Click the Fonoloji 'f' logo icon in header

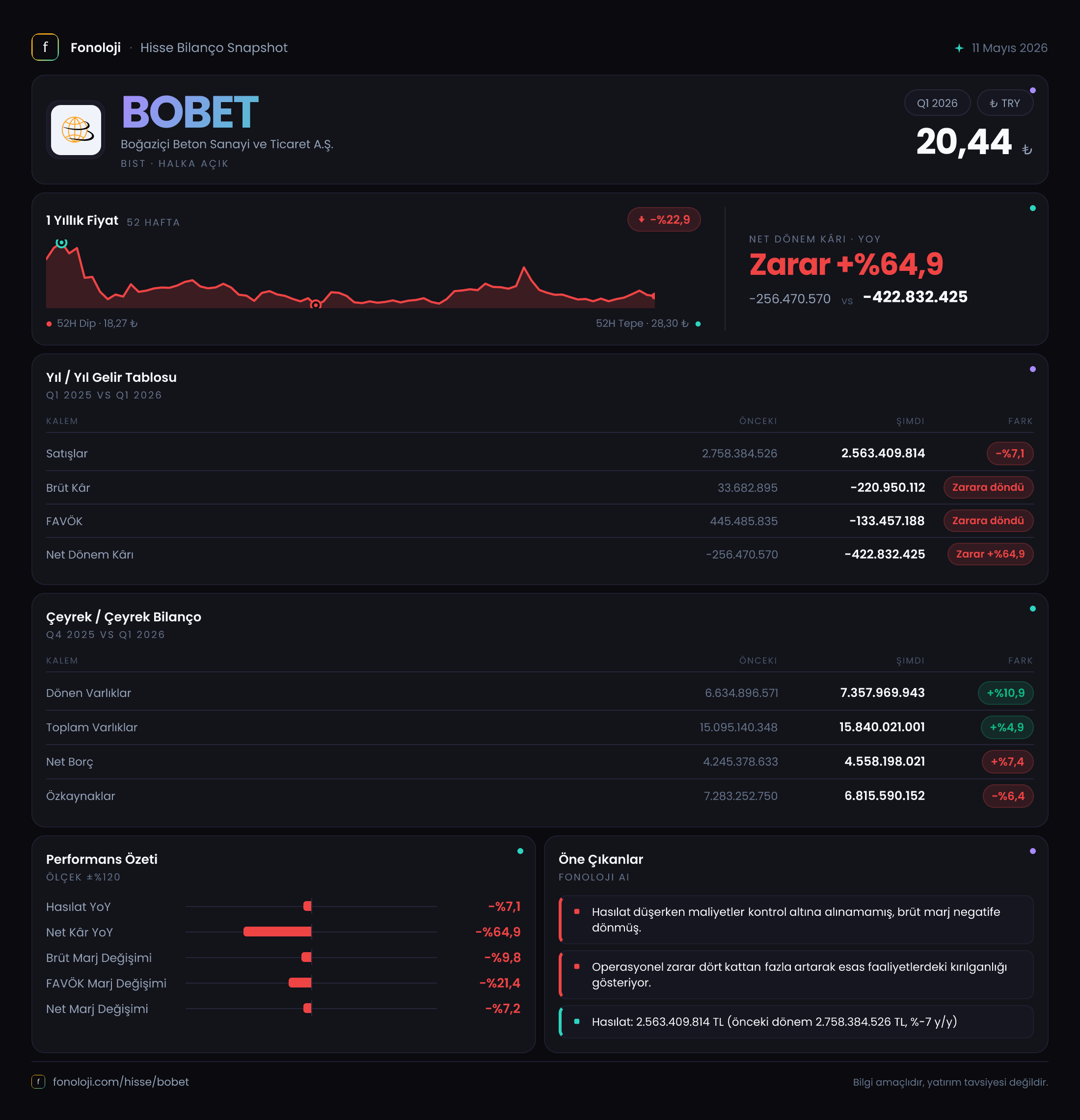point(45,48)
